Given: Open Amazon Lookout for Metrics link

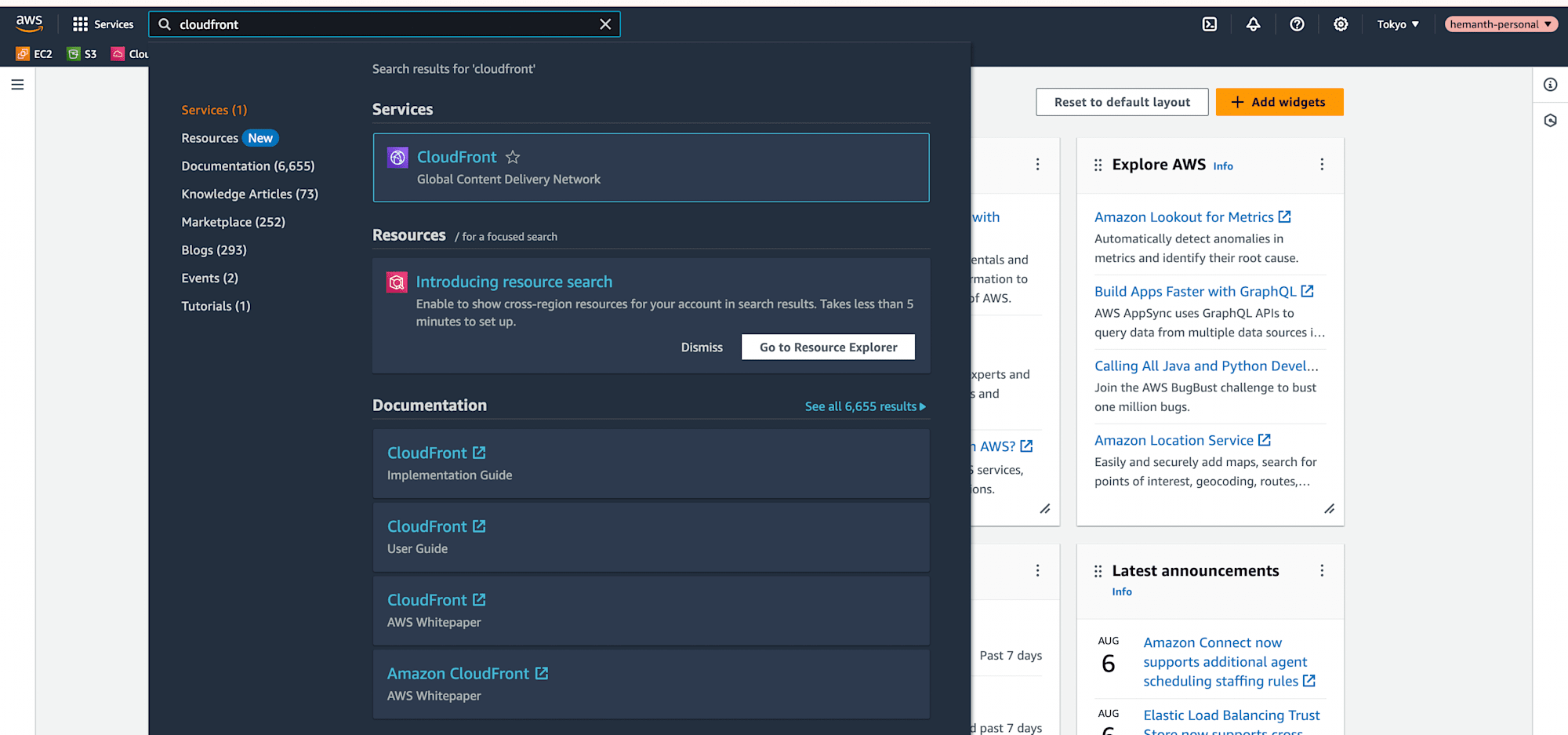Looking at the screenshot, I should 1192,217.
